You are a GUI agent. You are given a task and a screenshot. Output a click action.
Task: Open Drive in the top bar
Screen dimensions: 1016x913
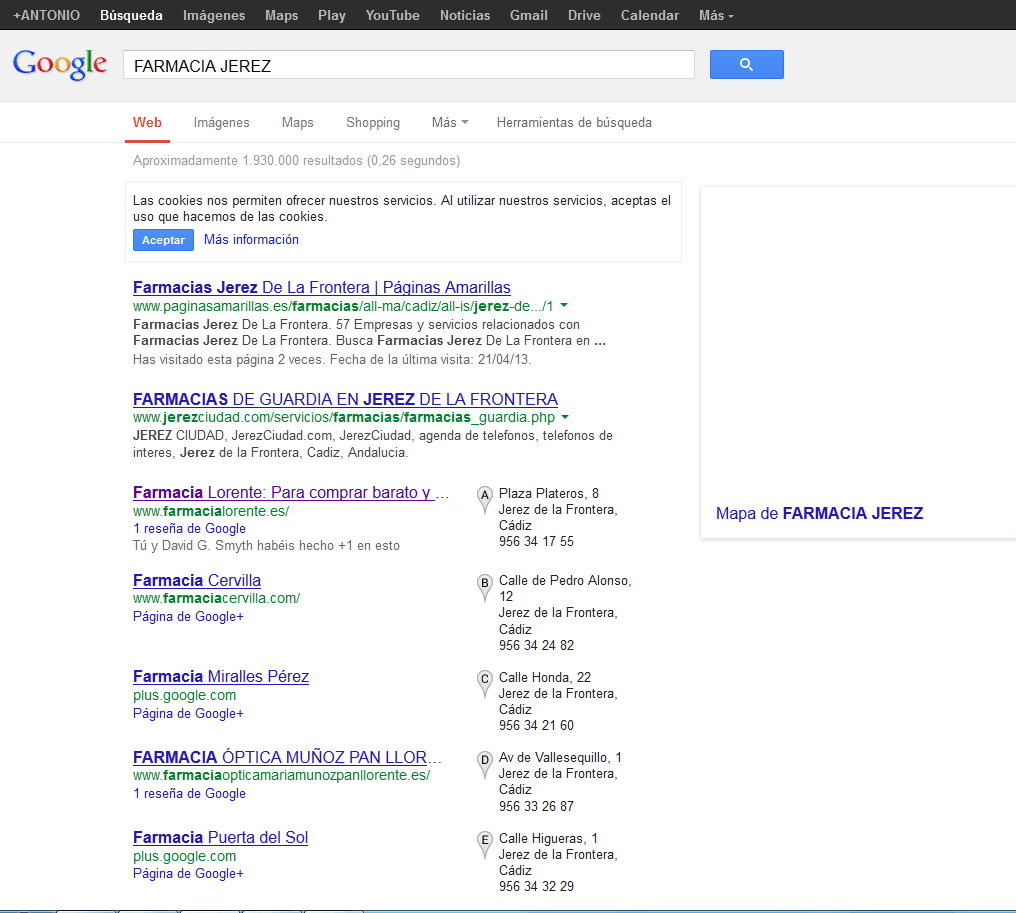pos(584,16)
